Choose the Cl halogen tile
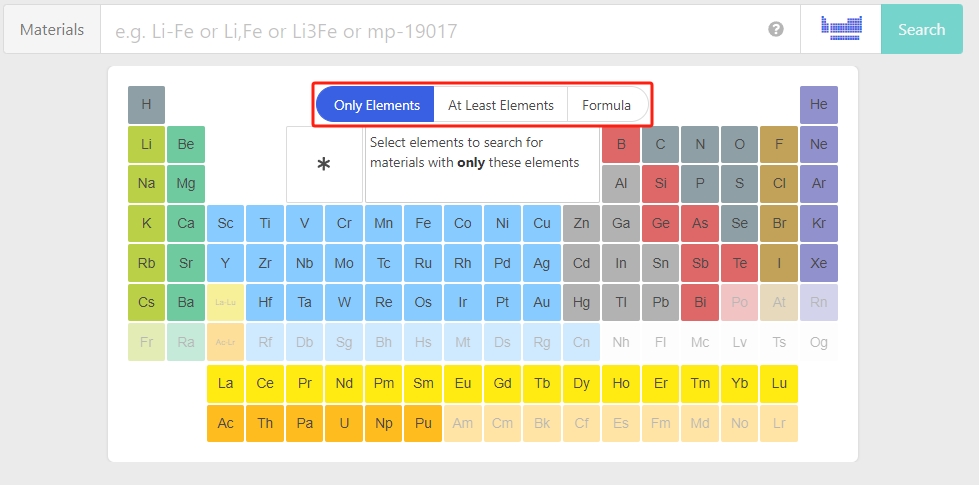 [x=779, y=184]
